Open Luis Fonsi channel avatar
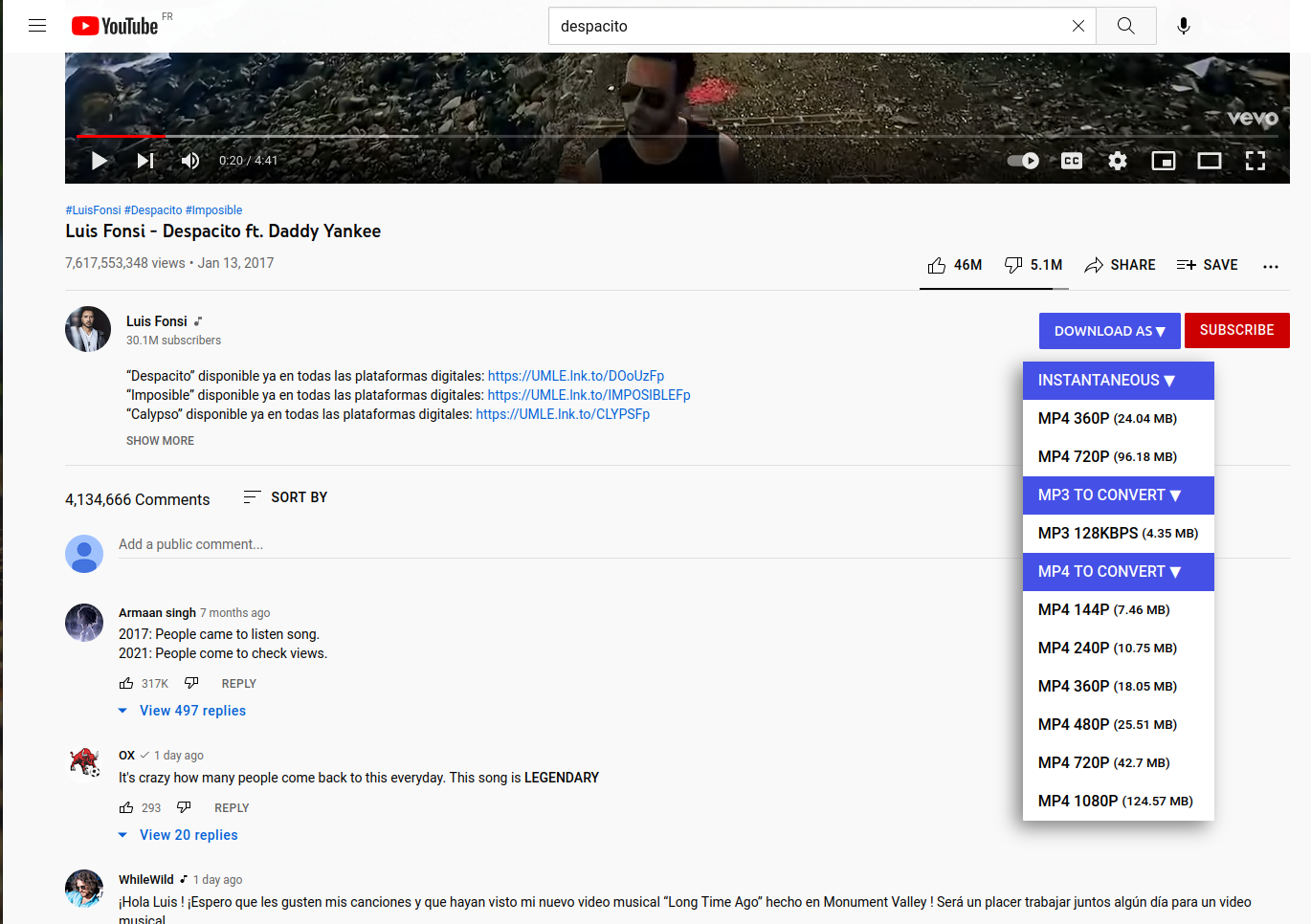The image size is (1311, 924). pos(88,329)
